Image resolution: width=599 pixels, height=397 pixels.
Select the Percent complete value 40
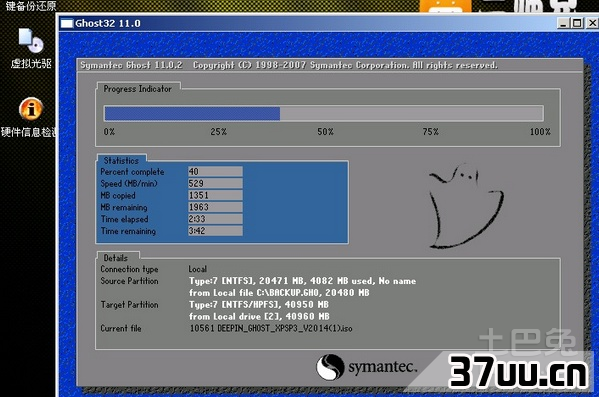point(215,172)
